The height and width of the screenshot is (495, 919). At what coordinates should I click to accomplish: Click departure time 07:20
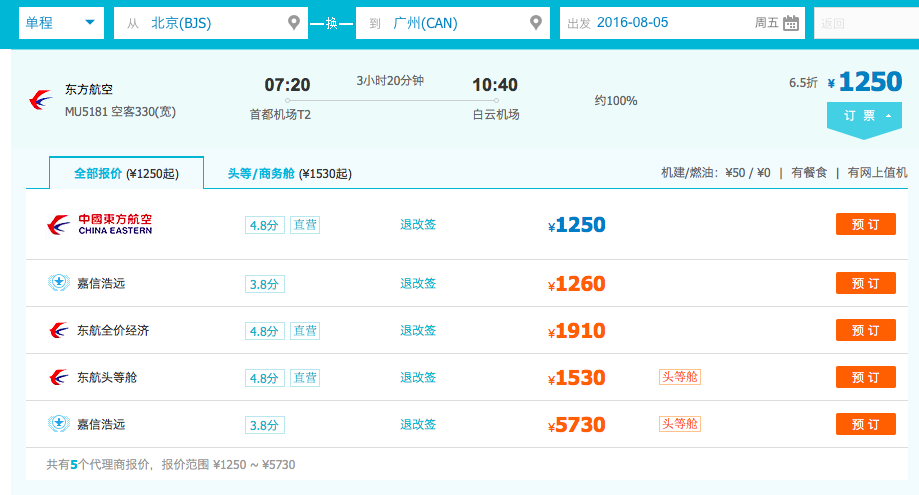point(287,85)
